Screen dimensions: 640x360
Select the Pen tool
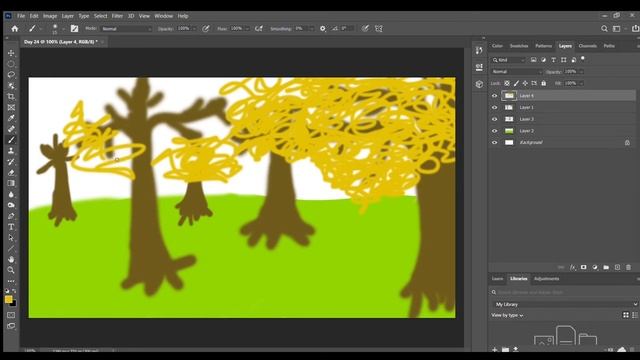coord(11,216)
